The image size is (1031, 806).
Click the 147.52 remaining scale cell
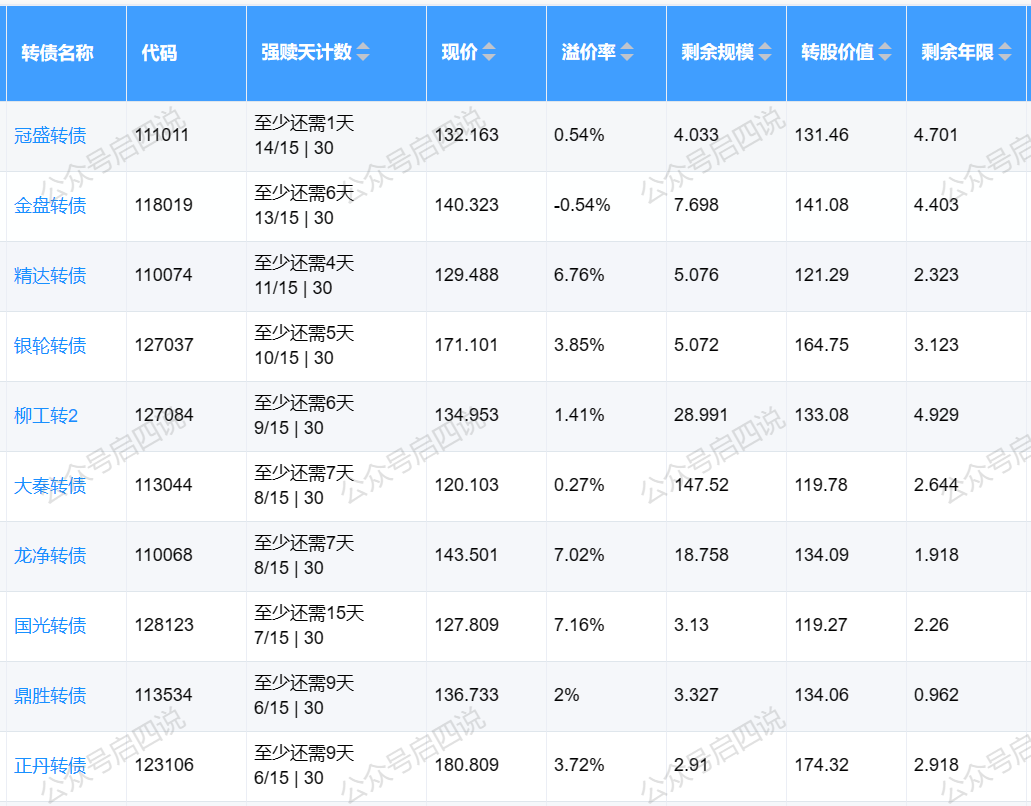click(702, 485)
